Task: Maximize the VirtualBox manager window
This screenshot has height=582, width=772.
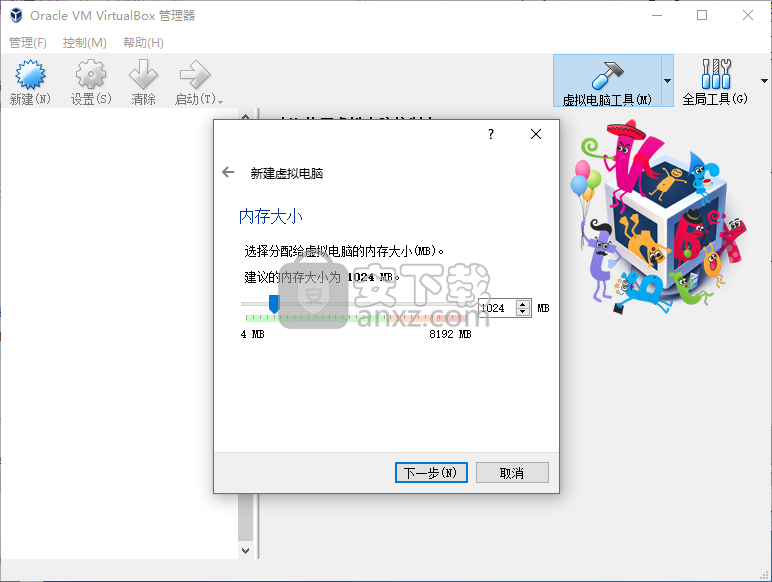Action: point(702,15)
